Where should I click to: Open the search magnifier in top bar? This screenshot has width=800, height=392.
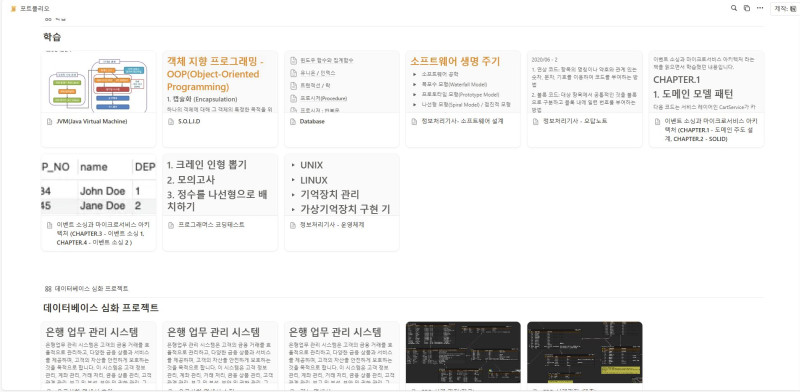pos(734,8)
